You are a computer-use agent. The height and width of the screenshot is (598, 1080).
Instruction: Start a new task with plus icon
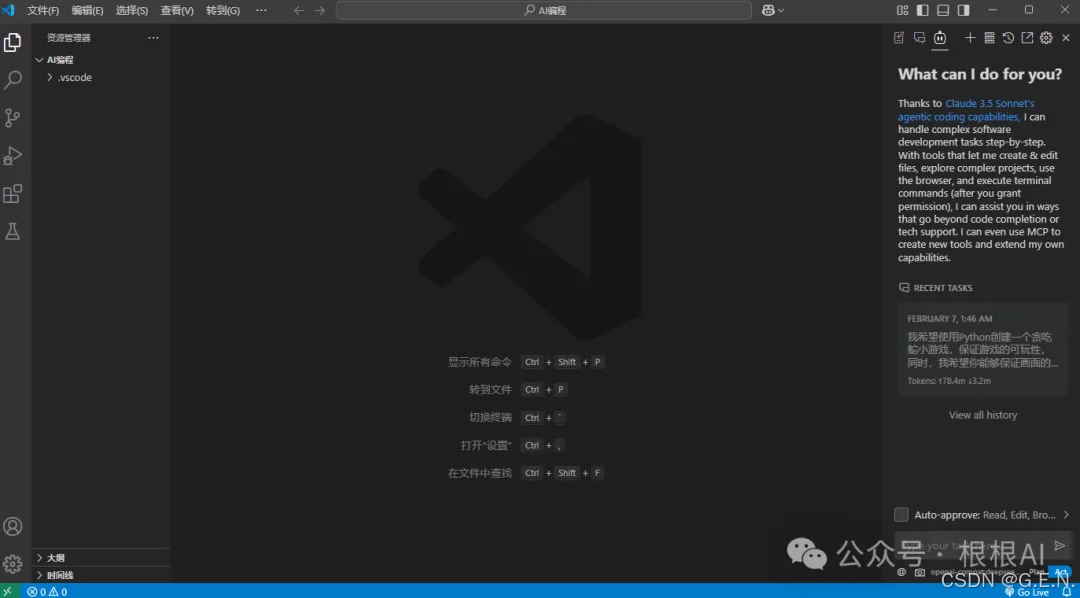click(970, 38)
